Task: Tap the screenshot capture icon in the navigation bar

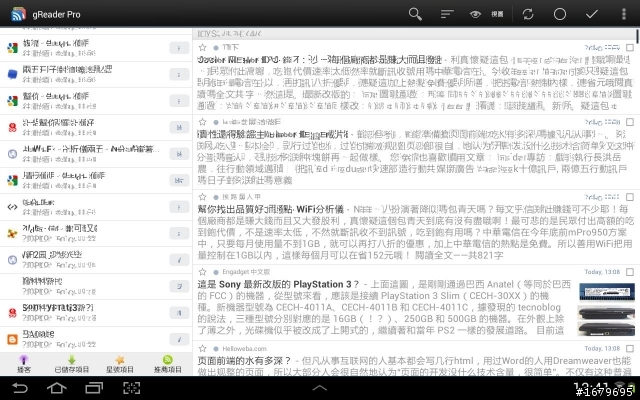Action: [x=131, y=388]
